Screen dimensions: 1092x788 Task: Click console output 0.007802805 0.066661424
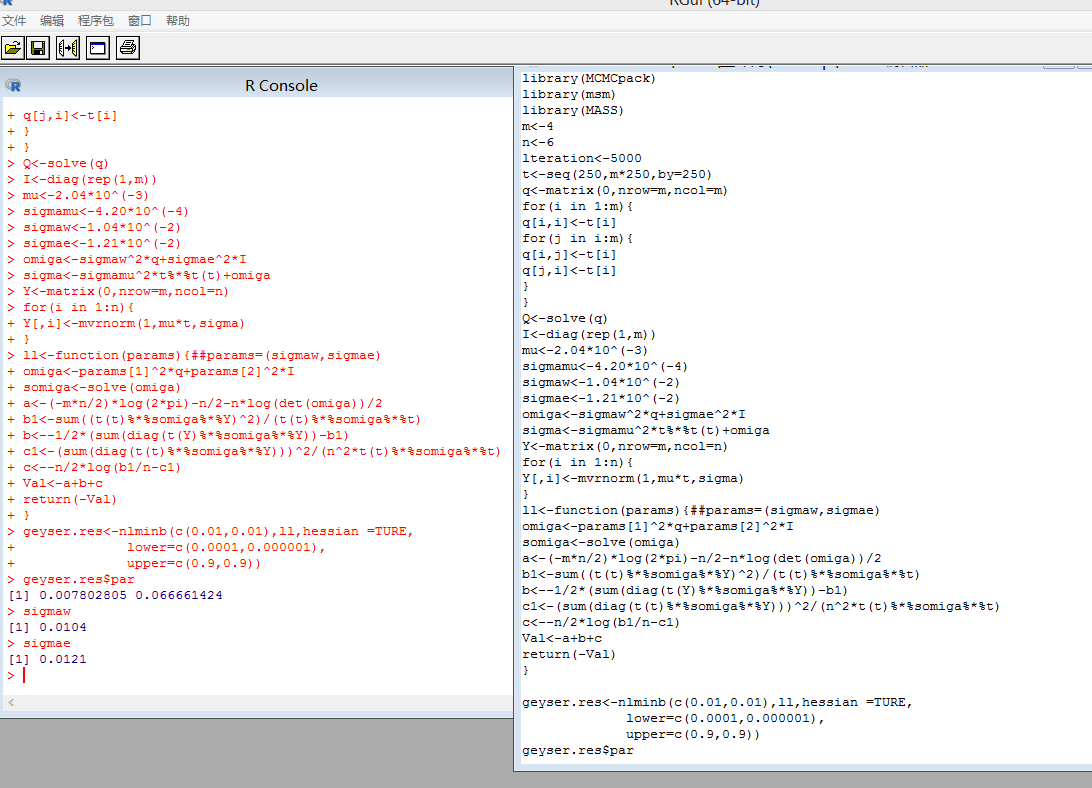coord(131,595)
